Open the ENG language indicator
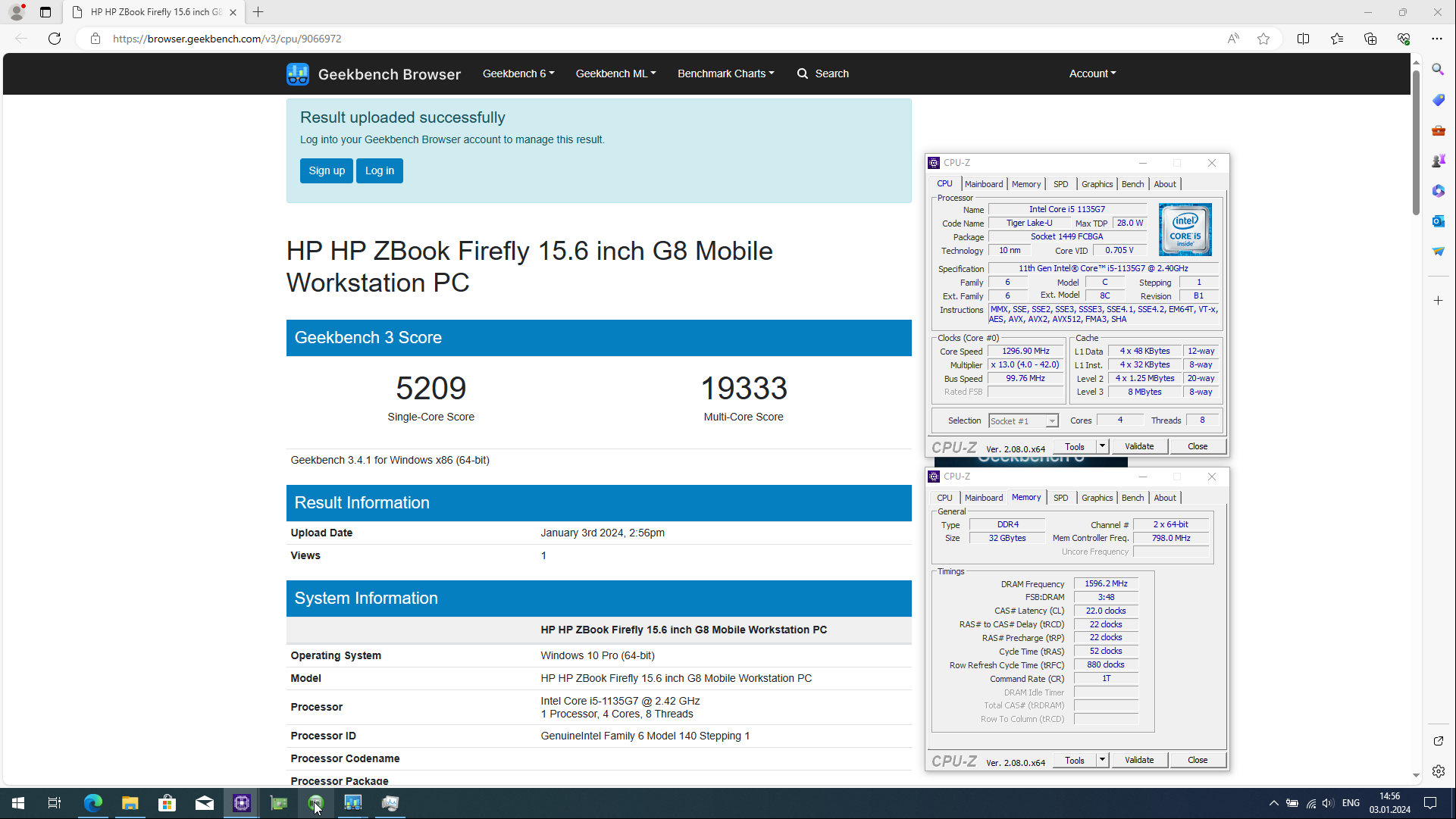 [1351, 803]
